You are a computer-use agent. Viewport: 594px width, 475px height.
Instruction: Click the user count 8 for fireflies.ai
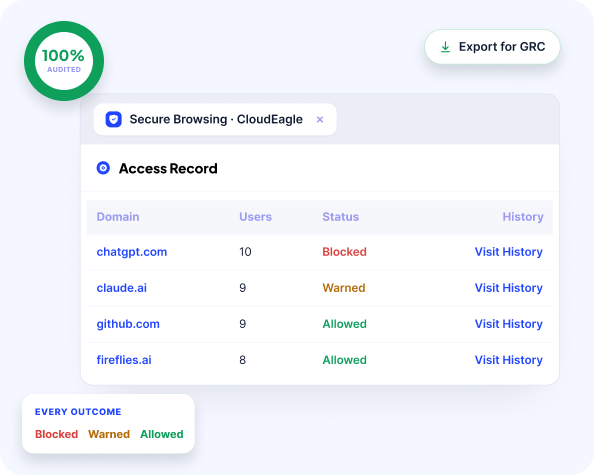(x=242, y=360)
